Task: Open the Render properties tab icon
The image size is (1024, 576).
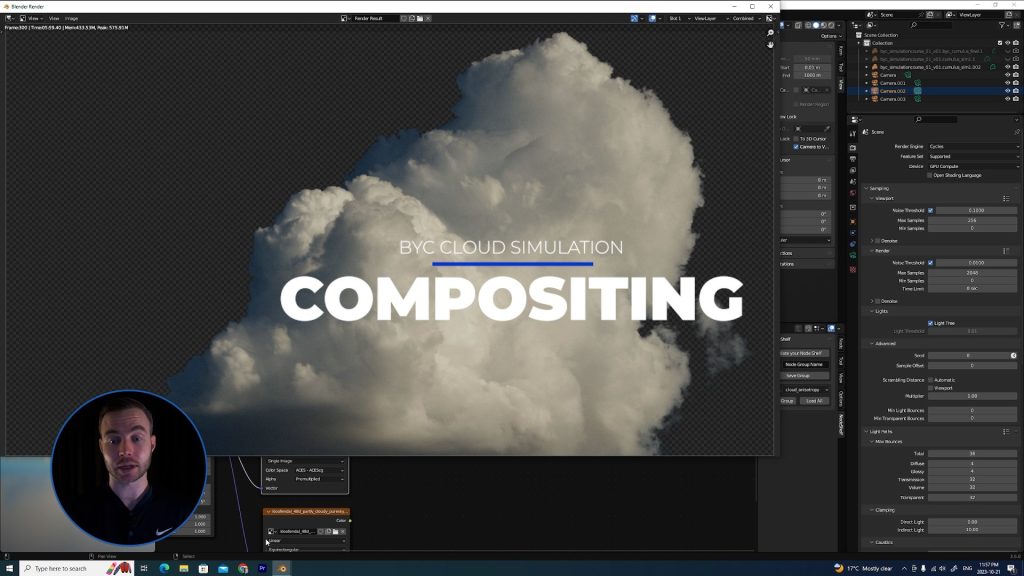Action: pos(853,148)
